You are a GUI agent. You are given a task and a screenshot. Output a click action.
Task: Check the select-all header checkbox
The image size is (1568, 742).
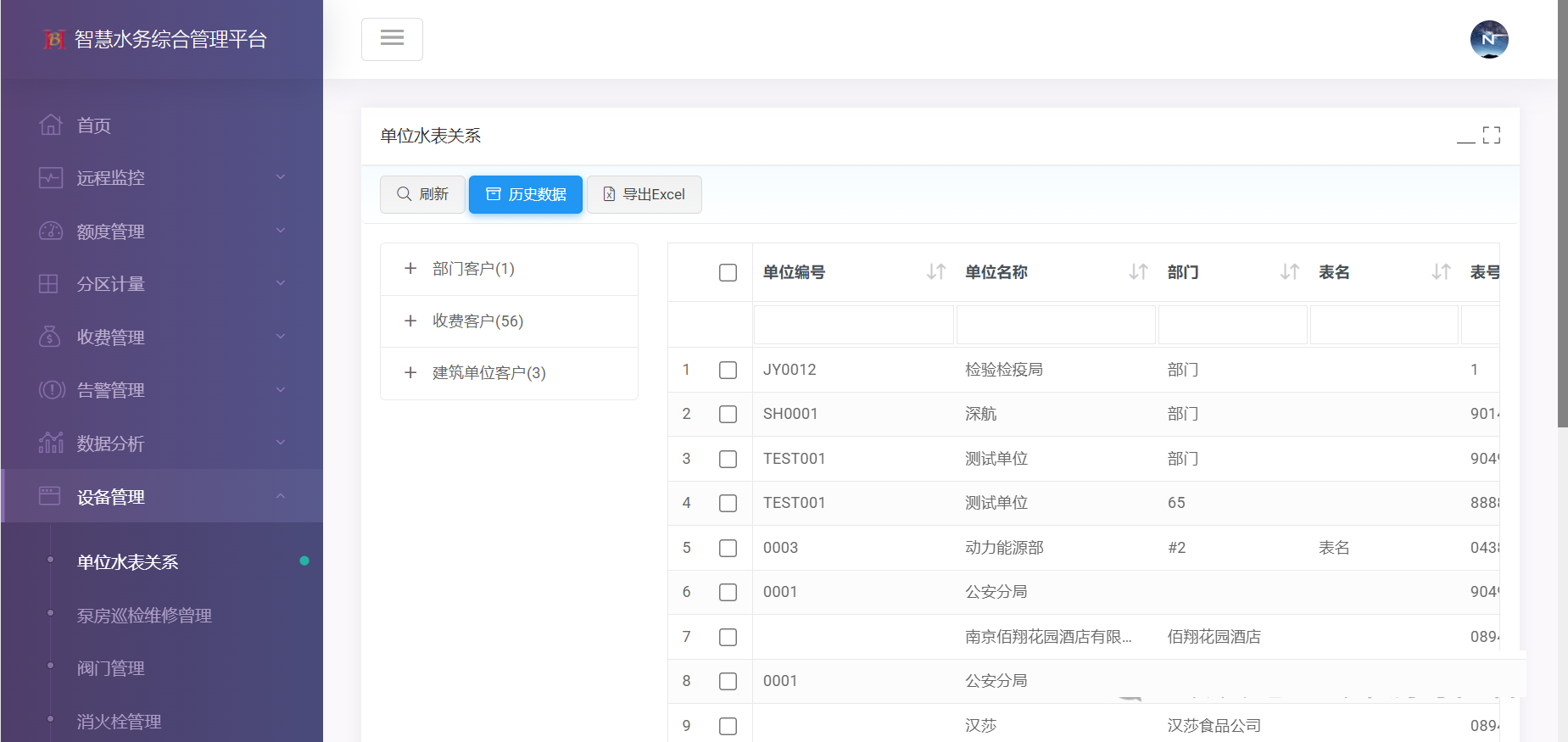pos(728,272)
